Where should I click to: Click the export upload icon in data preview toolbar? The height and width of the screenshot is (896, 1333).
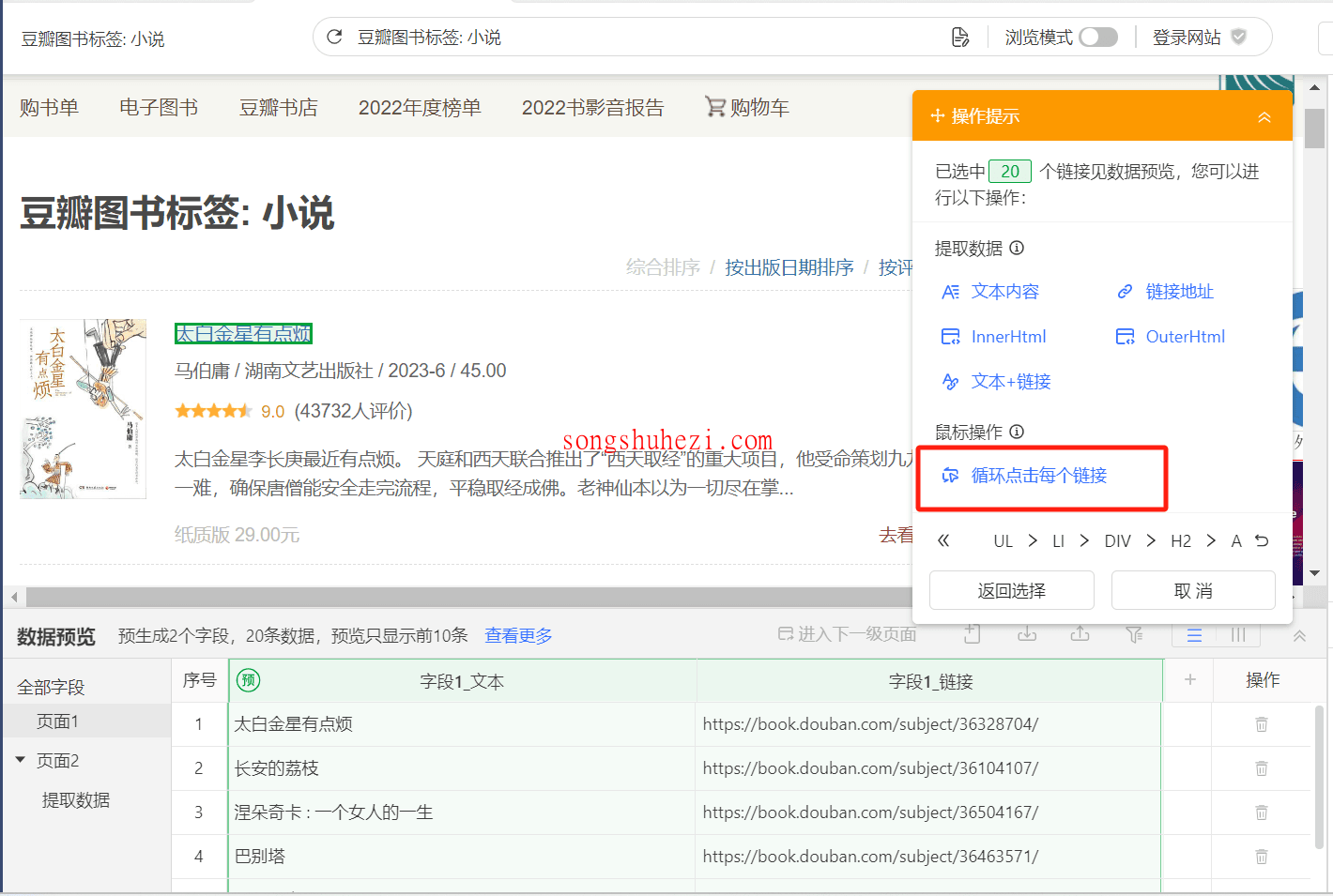(1080, 634)
